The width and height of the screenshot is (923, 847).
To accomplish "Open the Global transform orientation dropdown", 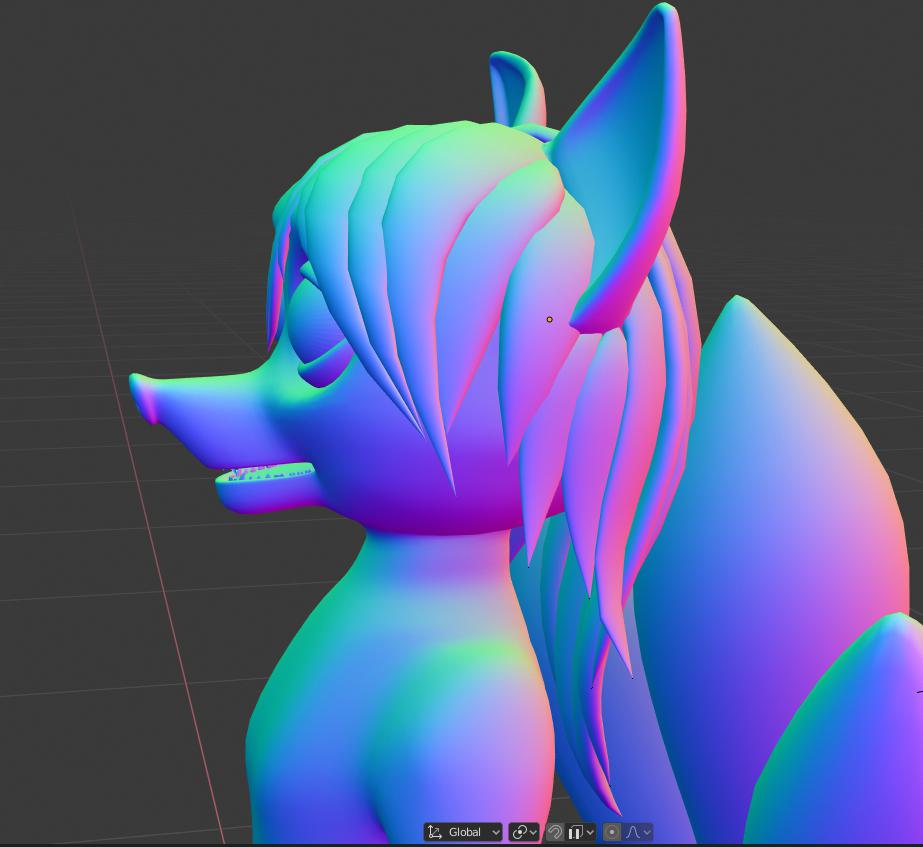I will click(463, 832).
